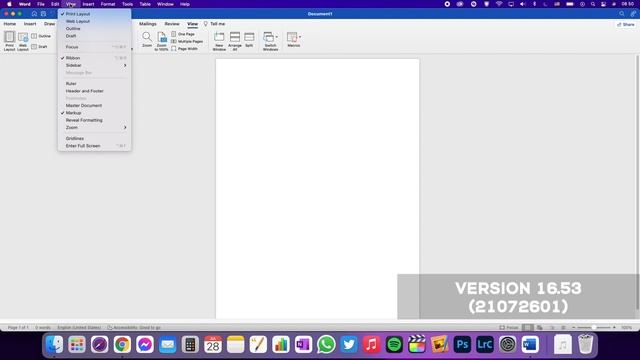Open the Help menu in menu bar
The height and width of the screenshot is (360, 640).
click(x=184, y=4)
